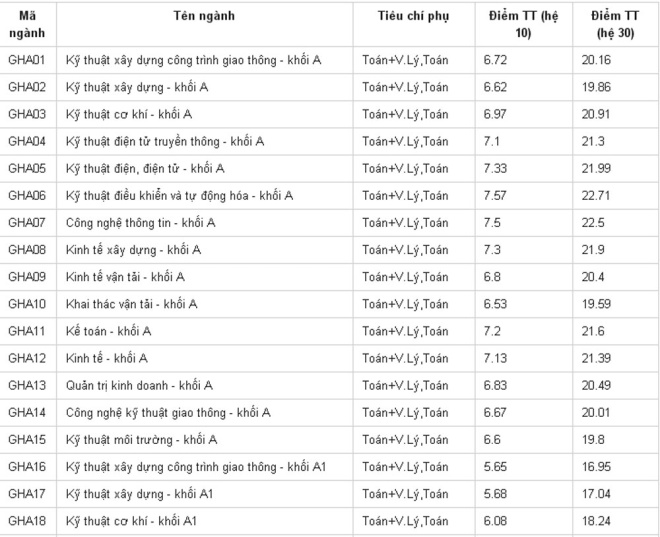
Task: Select 'Kỹ thuật xây dựng - khối A' cell
Action: point(137,87)
